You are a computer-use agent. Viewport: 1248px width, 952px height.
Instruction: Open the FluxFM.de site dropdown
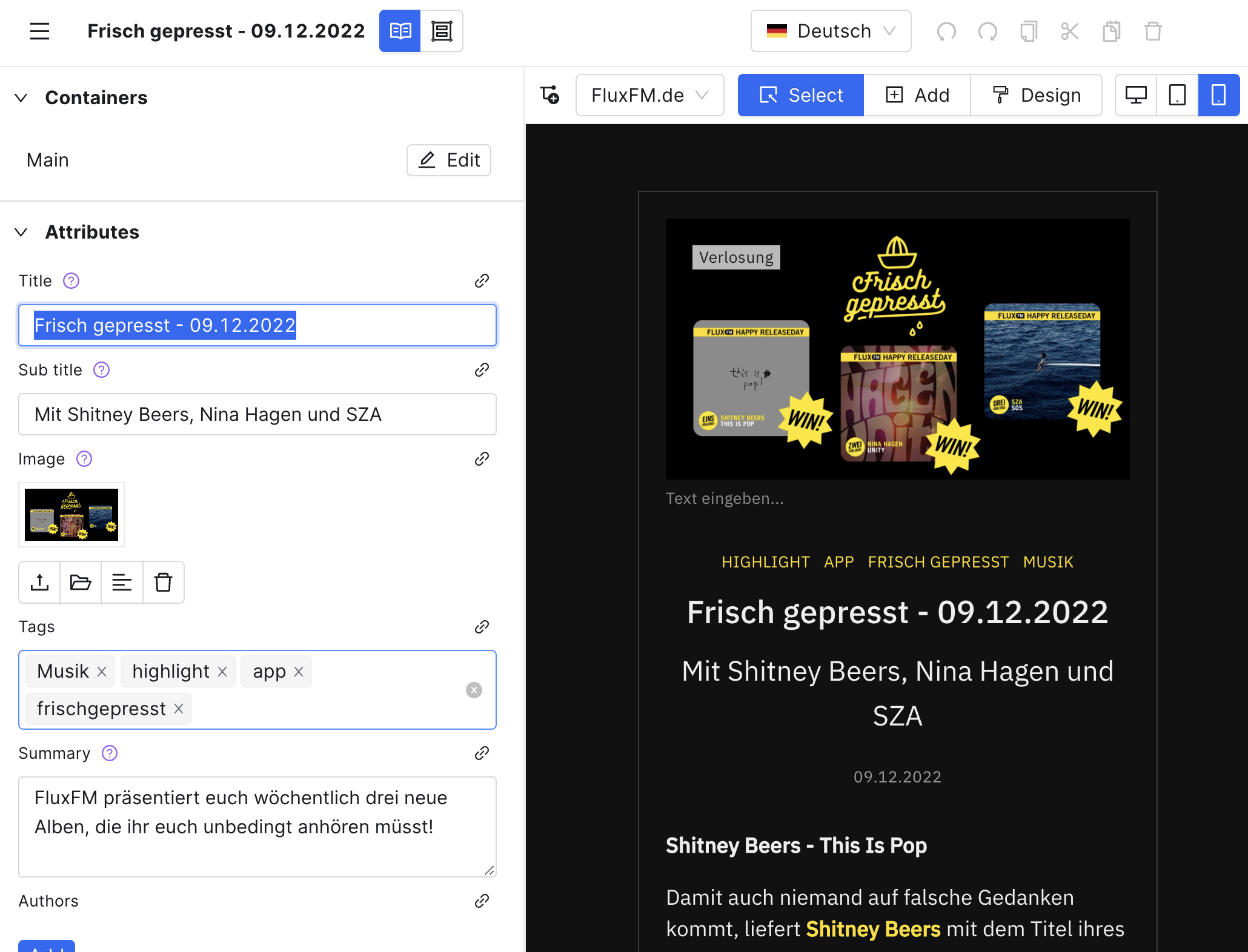point(650,95)
